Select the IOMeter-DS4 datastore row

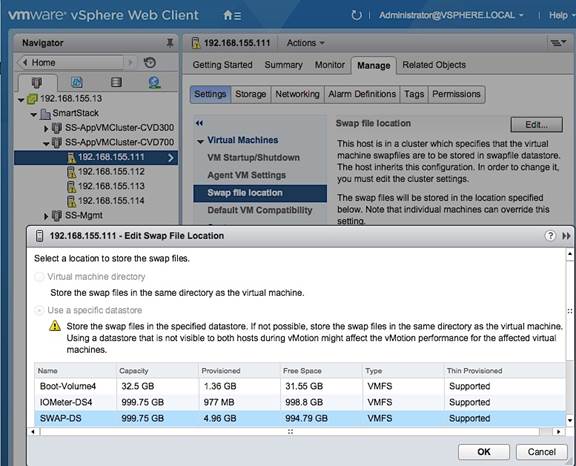point(299,402)
